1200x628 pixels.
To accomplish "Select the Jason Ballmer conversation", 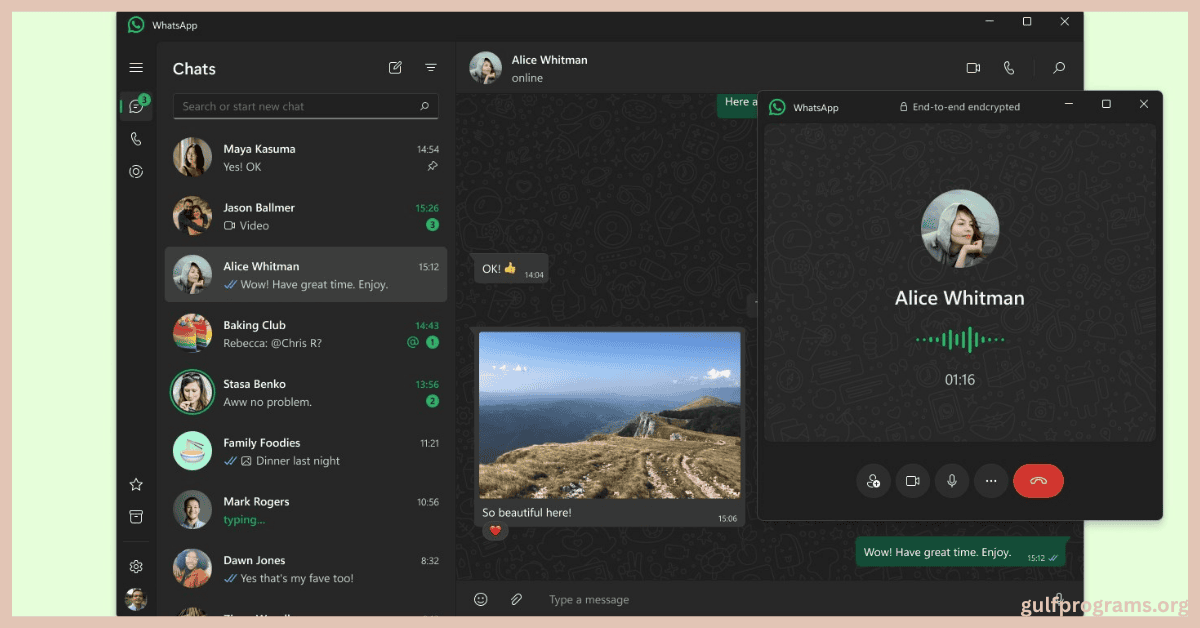I will 305,216.
